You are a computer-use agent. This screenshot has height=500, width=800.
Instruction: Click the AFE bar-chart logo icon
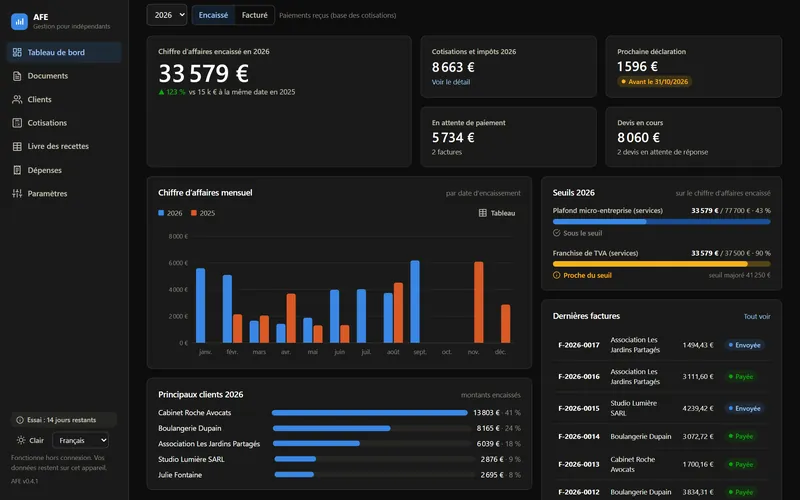pos(19,21)
